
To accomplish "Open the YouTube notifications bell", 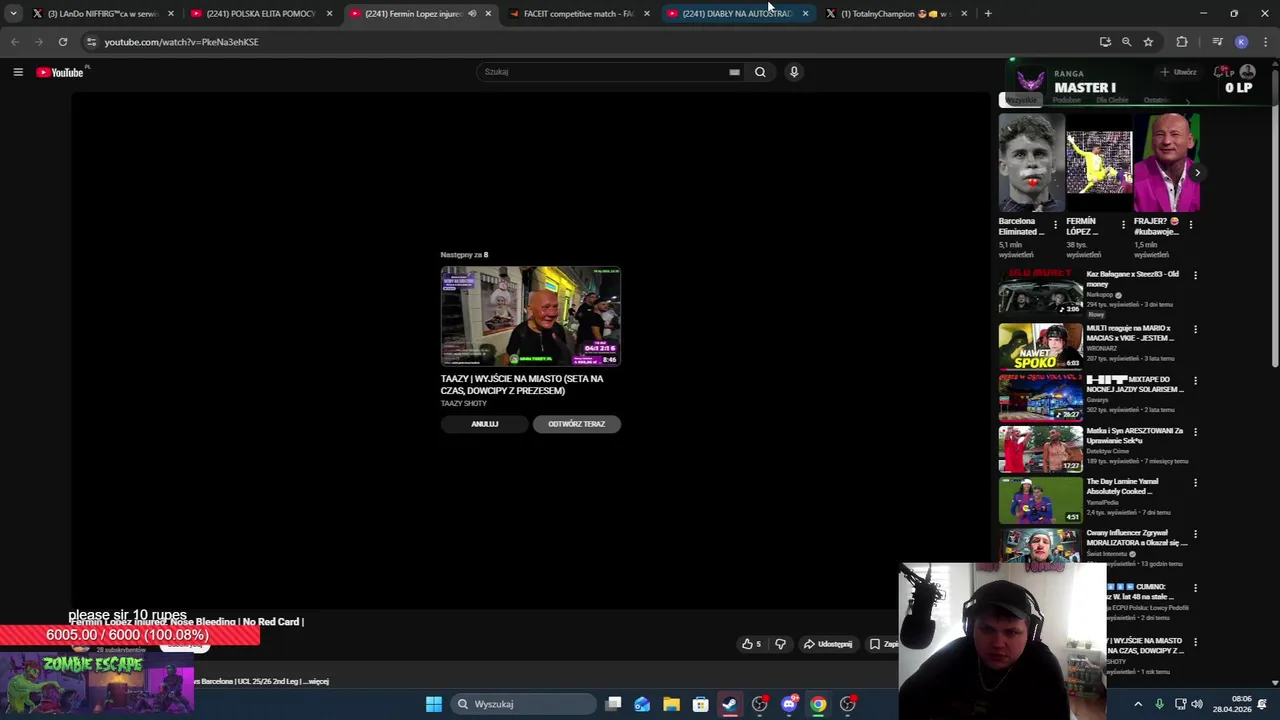I will pos(1221,72).
